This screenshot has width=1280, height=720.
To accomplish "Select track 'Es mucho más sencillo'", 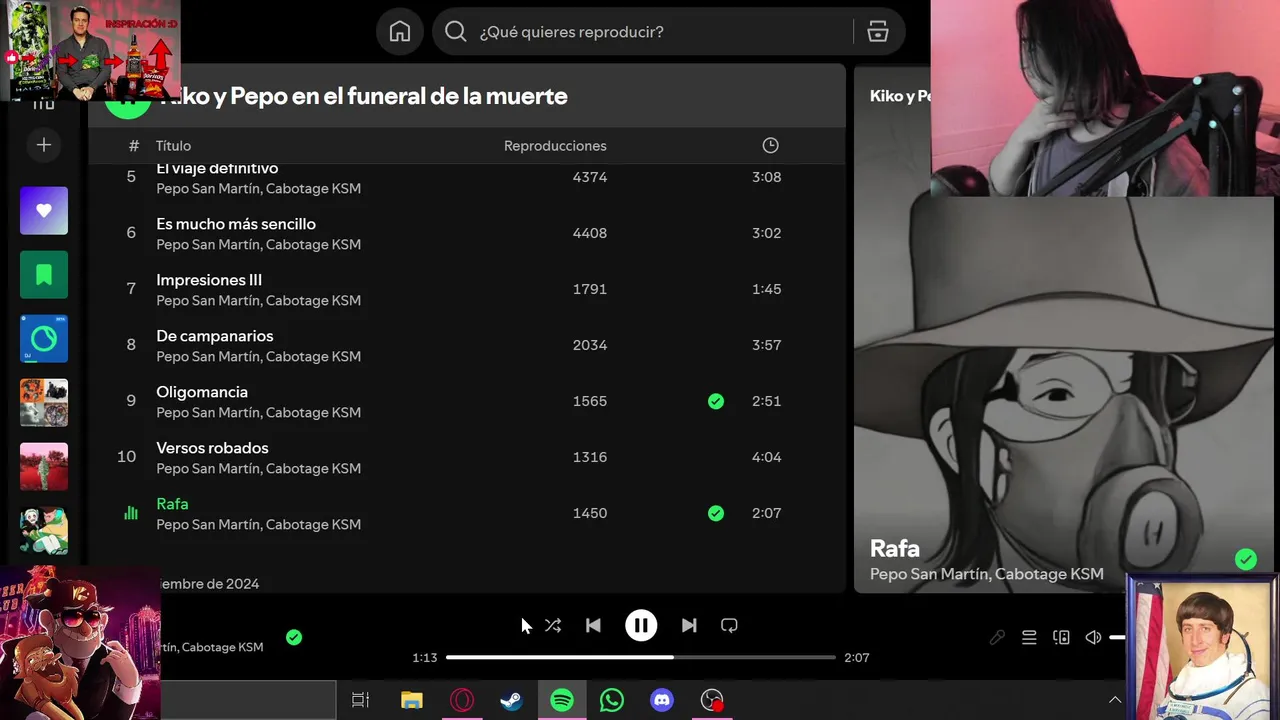I will pos(236,224).
